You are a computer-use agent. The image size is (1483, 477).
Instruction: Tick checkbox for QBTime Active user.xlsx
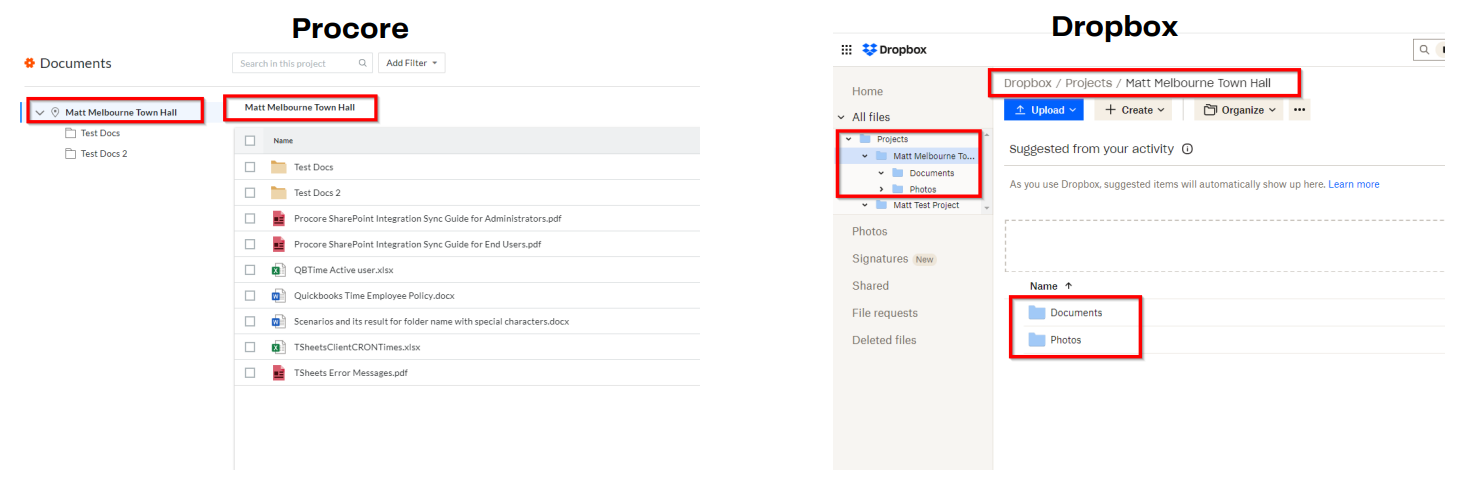[250, 270]
